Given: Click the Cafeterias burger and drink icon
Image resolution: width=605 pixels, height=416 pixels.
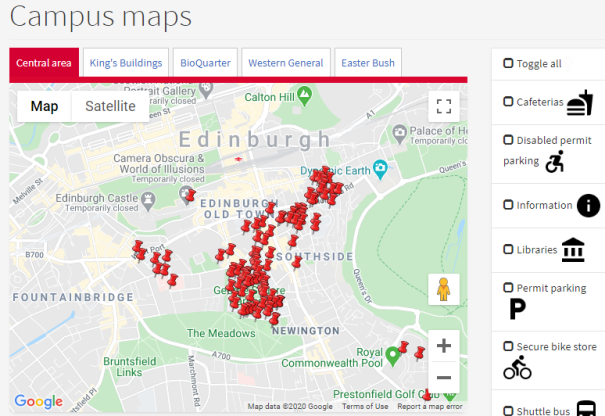Looking at the screenshot, I should coord(580,103).
